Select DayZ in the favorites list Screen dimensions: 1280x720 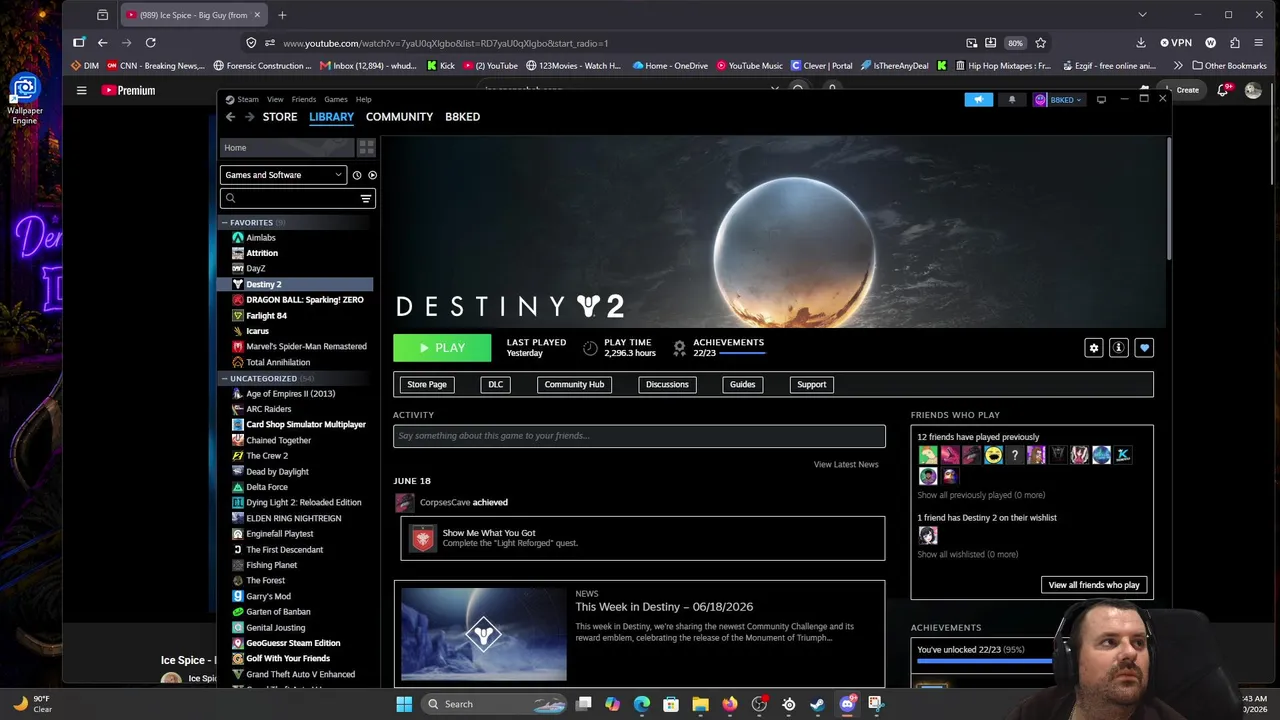(x=256, y=269)
